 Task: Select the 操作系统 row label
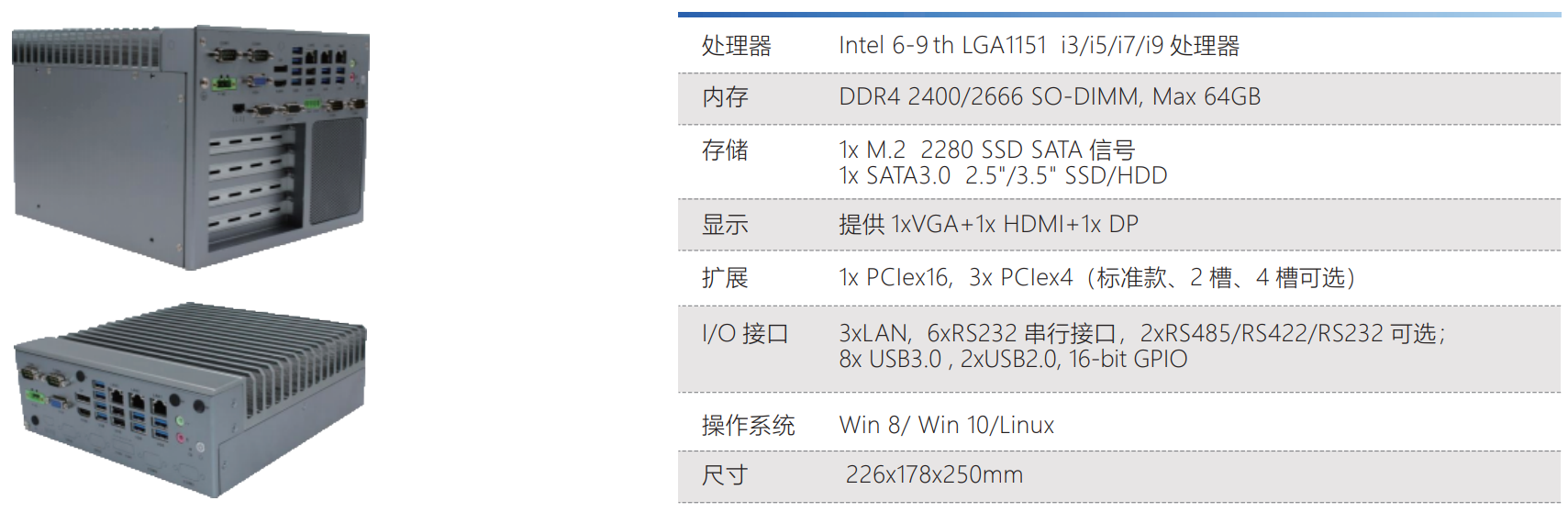click(748, 426)
